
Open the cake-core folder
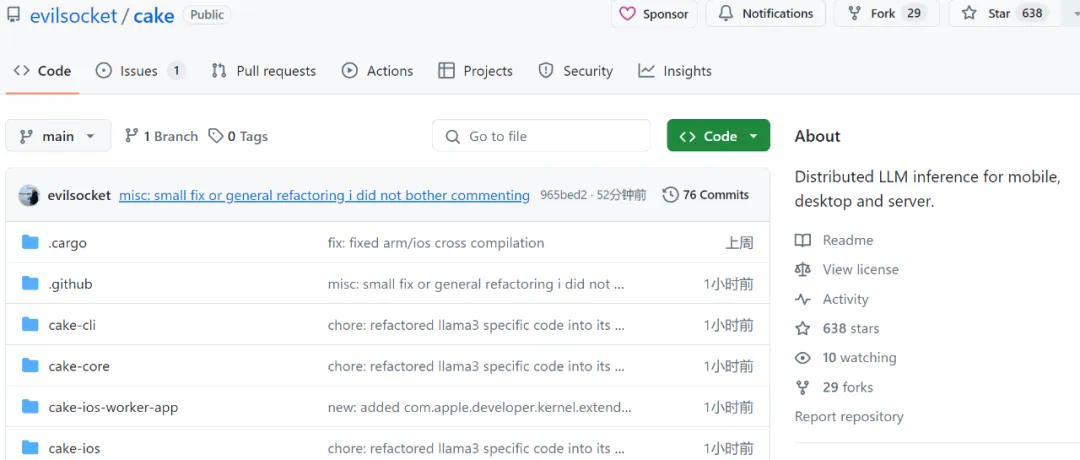coord(79,366)
